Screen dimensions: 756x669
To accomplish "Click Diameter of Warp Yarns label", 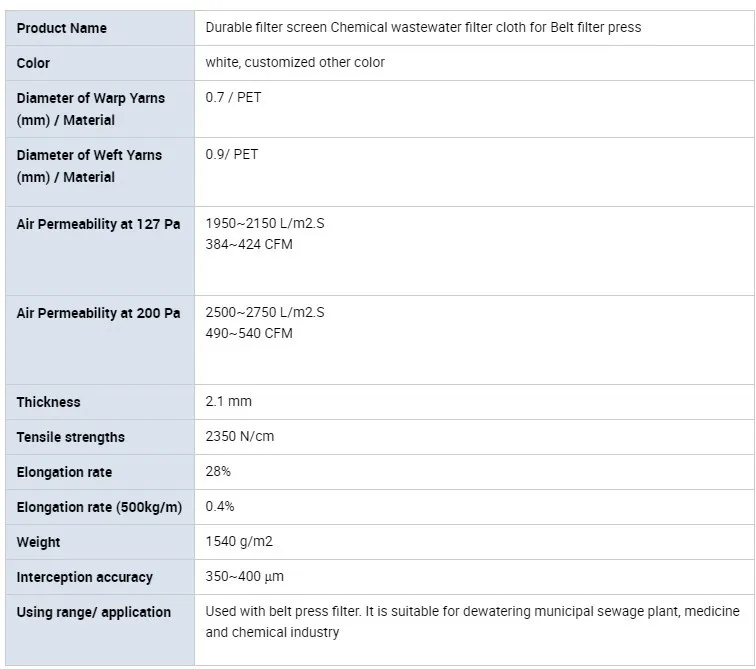I will [x=91, y=109].
